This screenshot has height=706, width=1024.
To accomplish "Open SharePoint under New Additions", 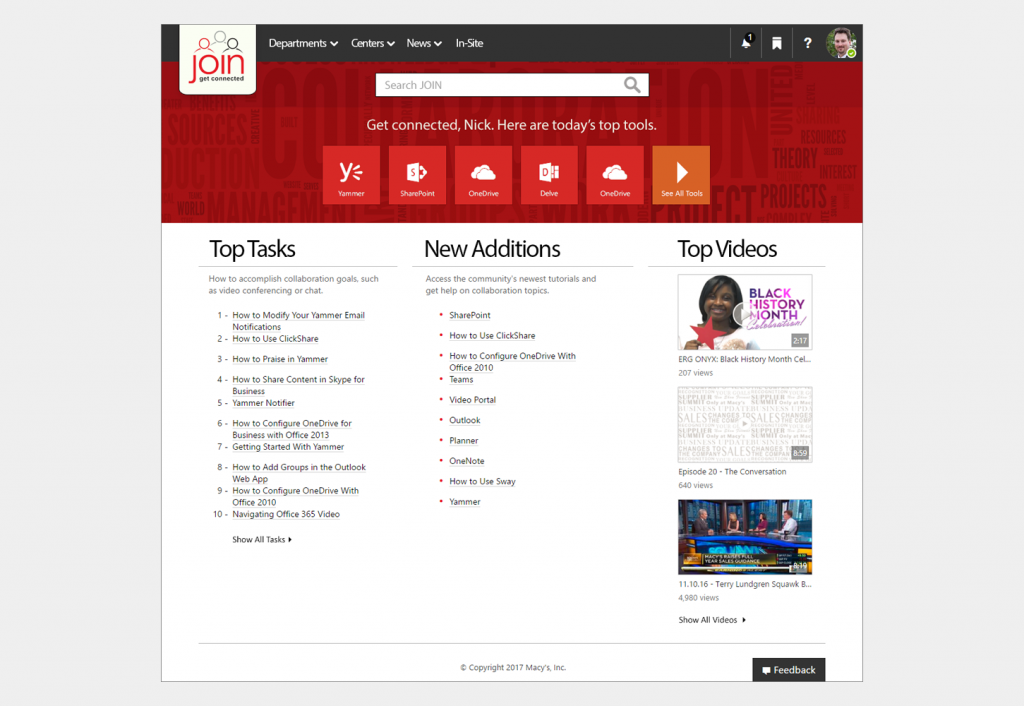I will (470, 315).
